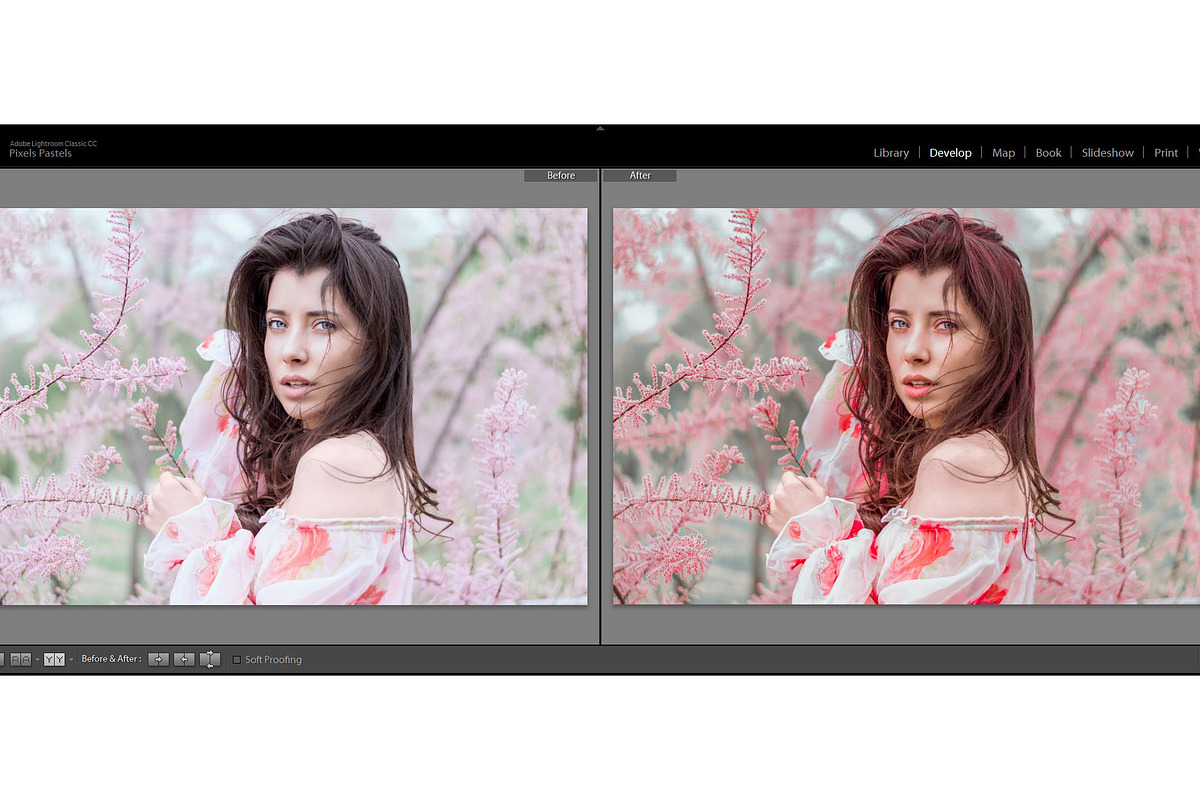The image size is (1200, 800).
Task: Click the Adobe Lightroom Classic CC title text
Action: coord(53,144)
